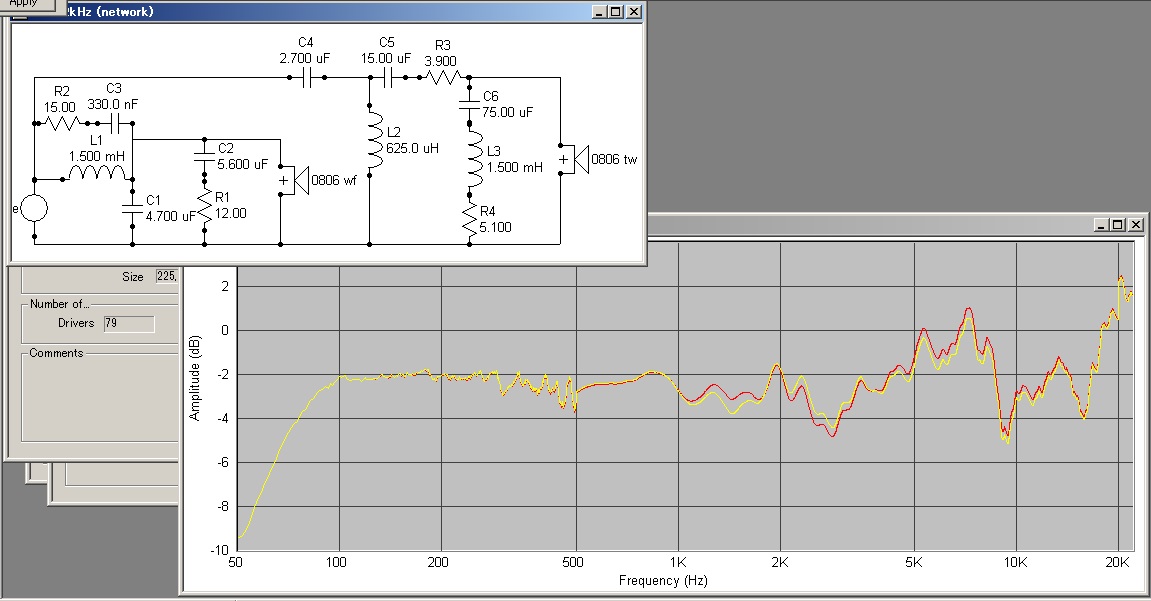Click the 5.600 uF value of C2

coord(242,164)
